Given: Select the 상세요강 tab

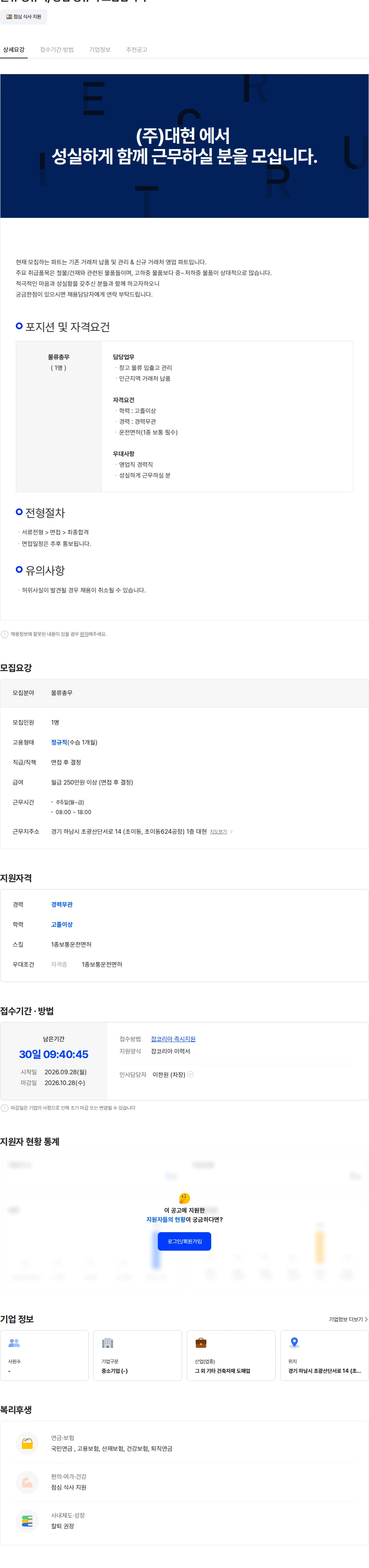Looking at the screenshot, I should click(13, 49).
